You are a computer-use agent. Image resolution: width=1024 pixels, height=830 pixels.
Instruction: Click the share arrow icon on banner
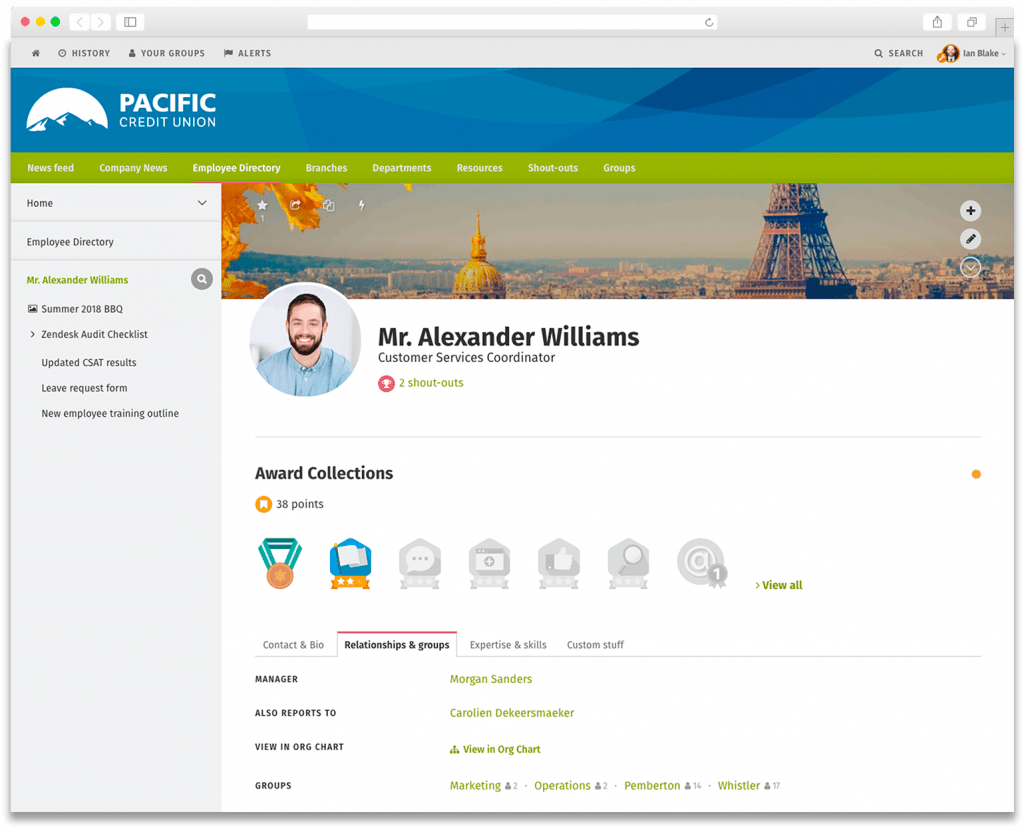[295, 205]
